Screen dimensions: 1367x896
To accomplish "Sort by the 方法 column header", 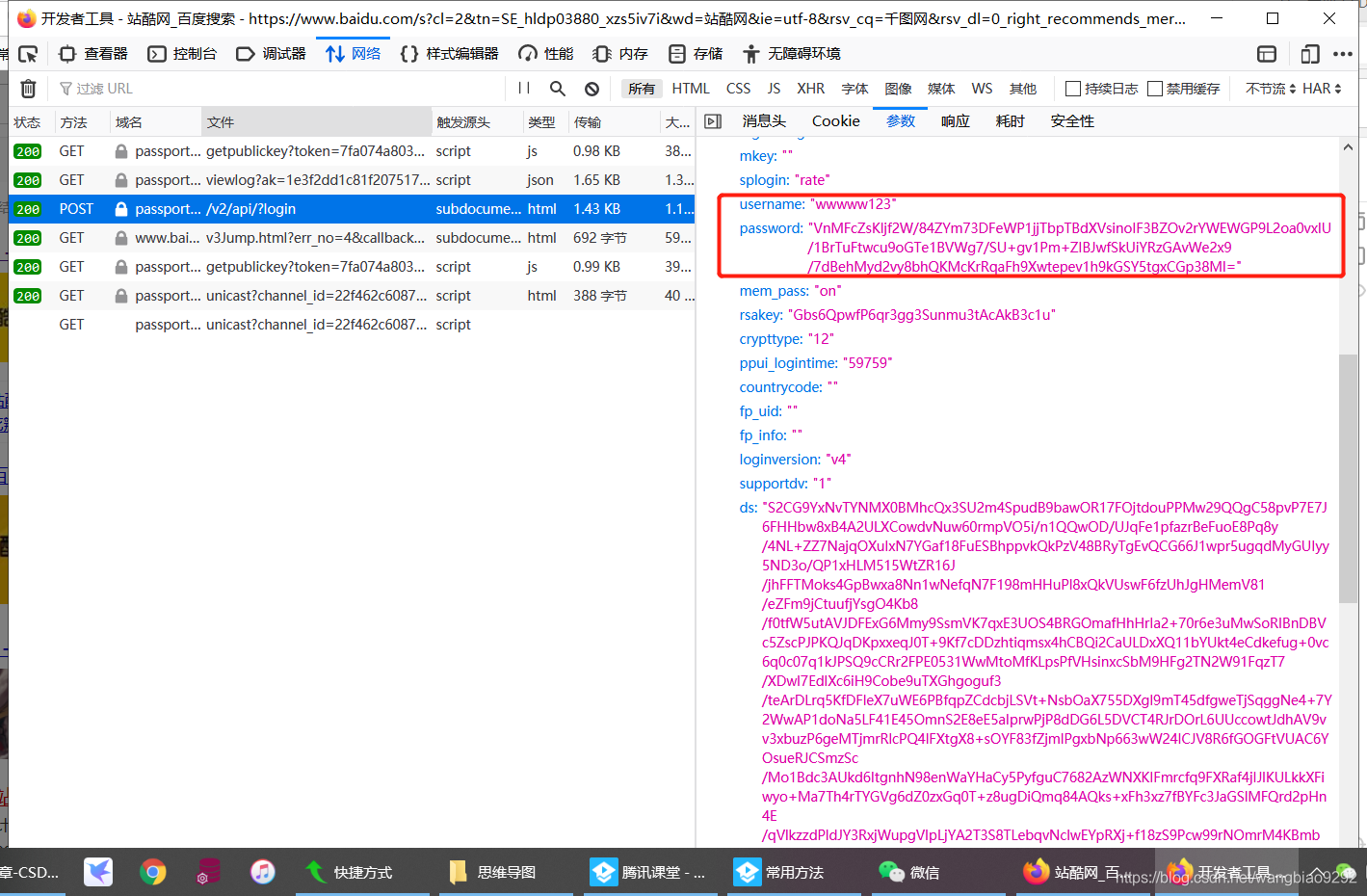I will pyautogui.click(x=83, y=122).
